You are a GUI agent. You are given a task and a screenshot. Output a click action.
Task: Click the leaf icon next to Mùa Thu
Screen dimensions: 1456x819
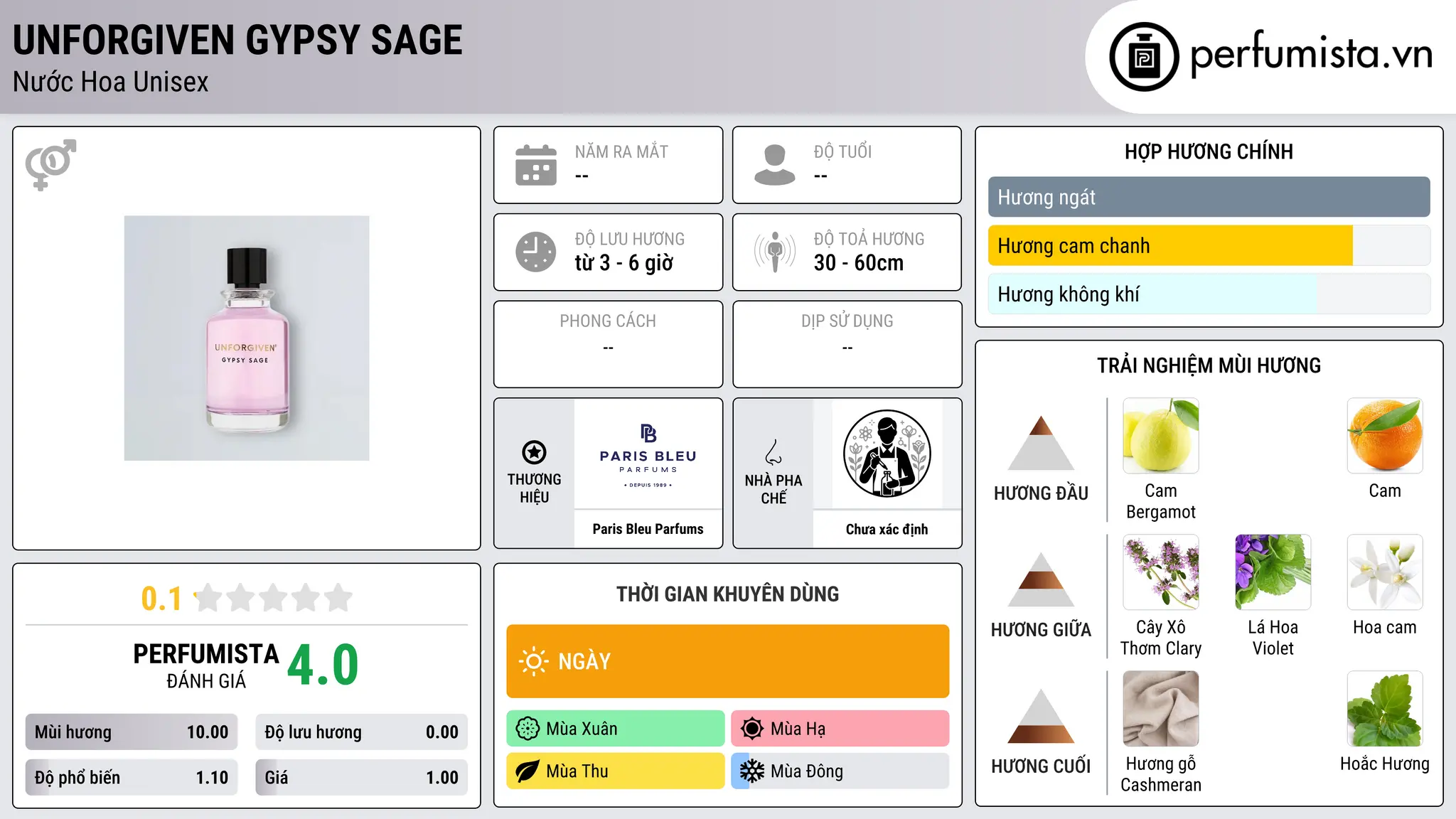[528, 771]
